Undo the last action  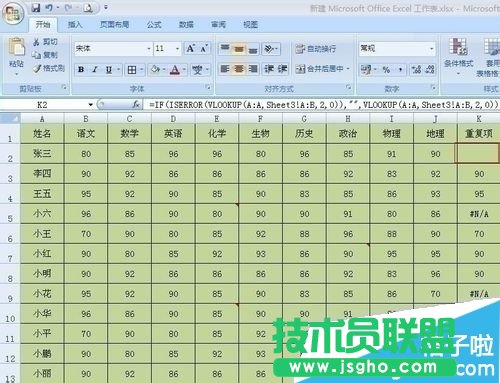49,7
